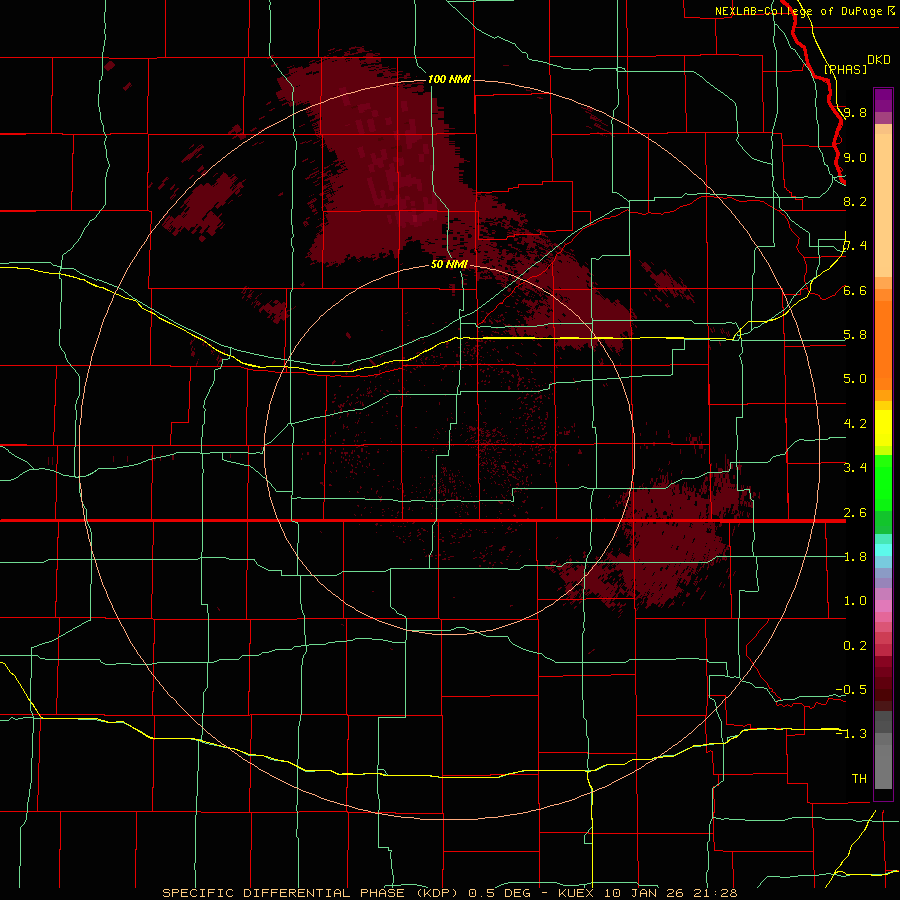This screenshot has width=900, height=900.
Task: Click the 5.8 color scale value
Action: pyautogui.click(x=855, y=335)
